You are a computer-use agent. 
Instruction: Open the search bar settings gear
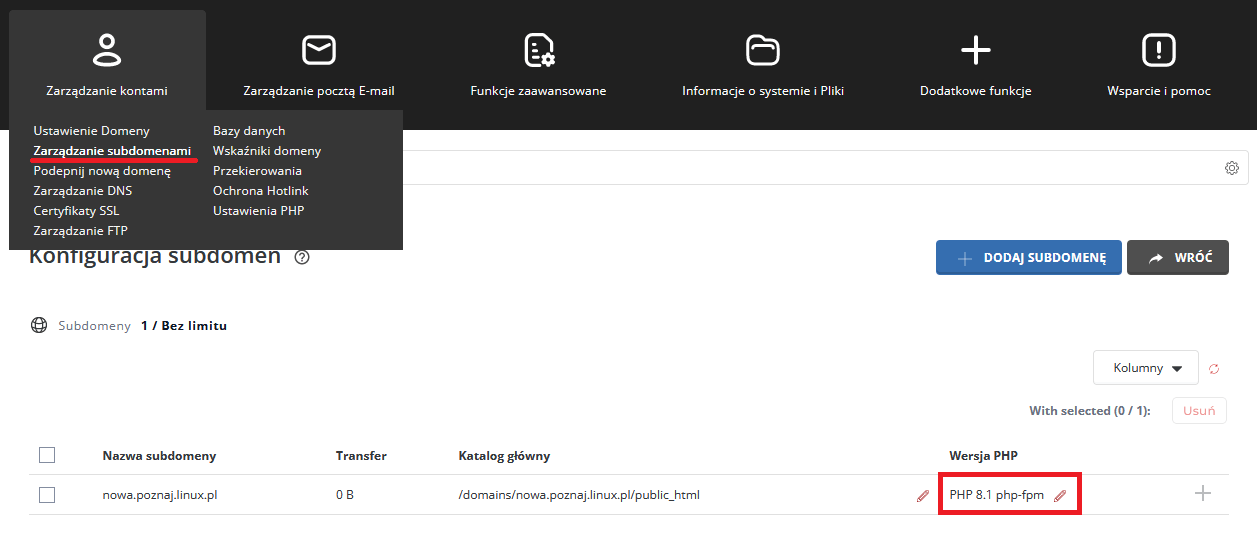click(x=1232, y=167)
